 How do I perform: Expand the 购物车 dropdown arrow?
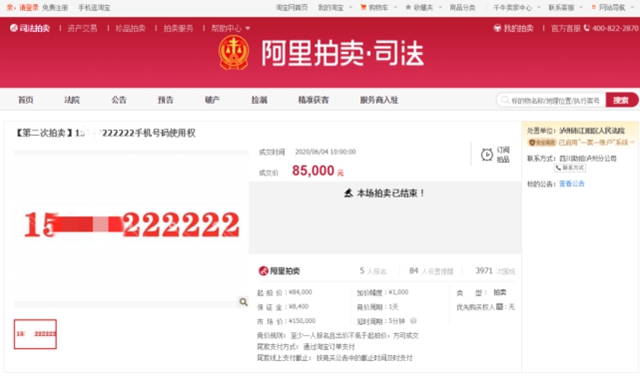pos(395,7)
